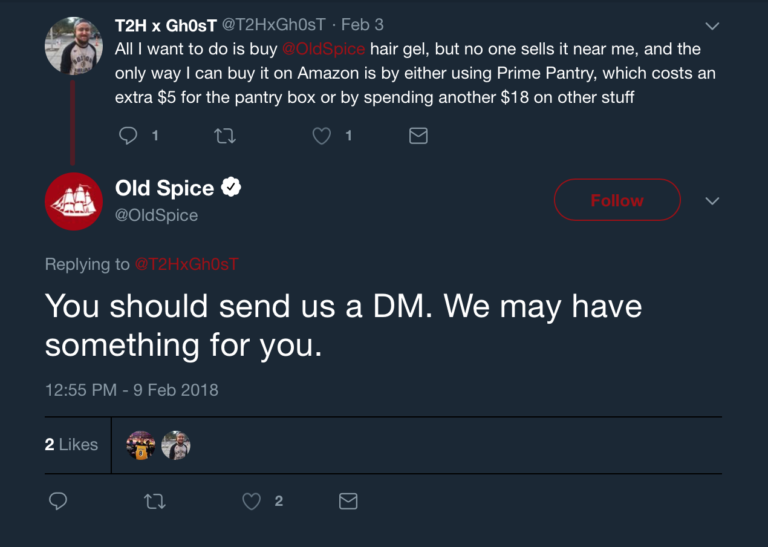The image size is (768, 547).
Task: Follow the Old Spice account
Action: 616,200
